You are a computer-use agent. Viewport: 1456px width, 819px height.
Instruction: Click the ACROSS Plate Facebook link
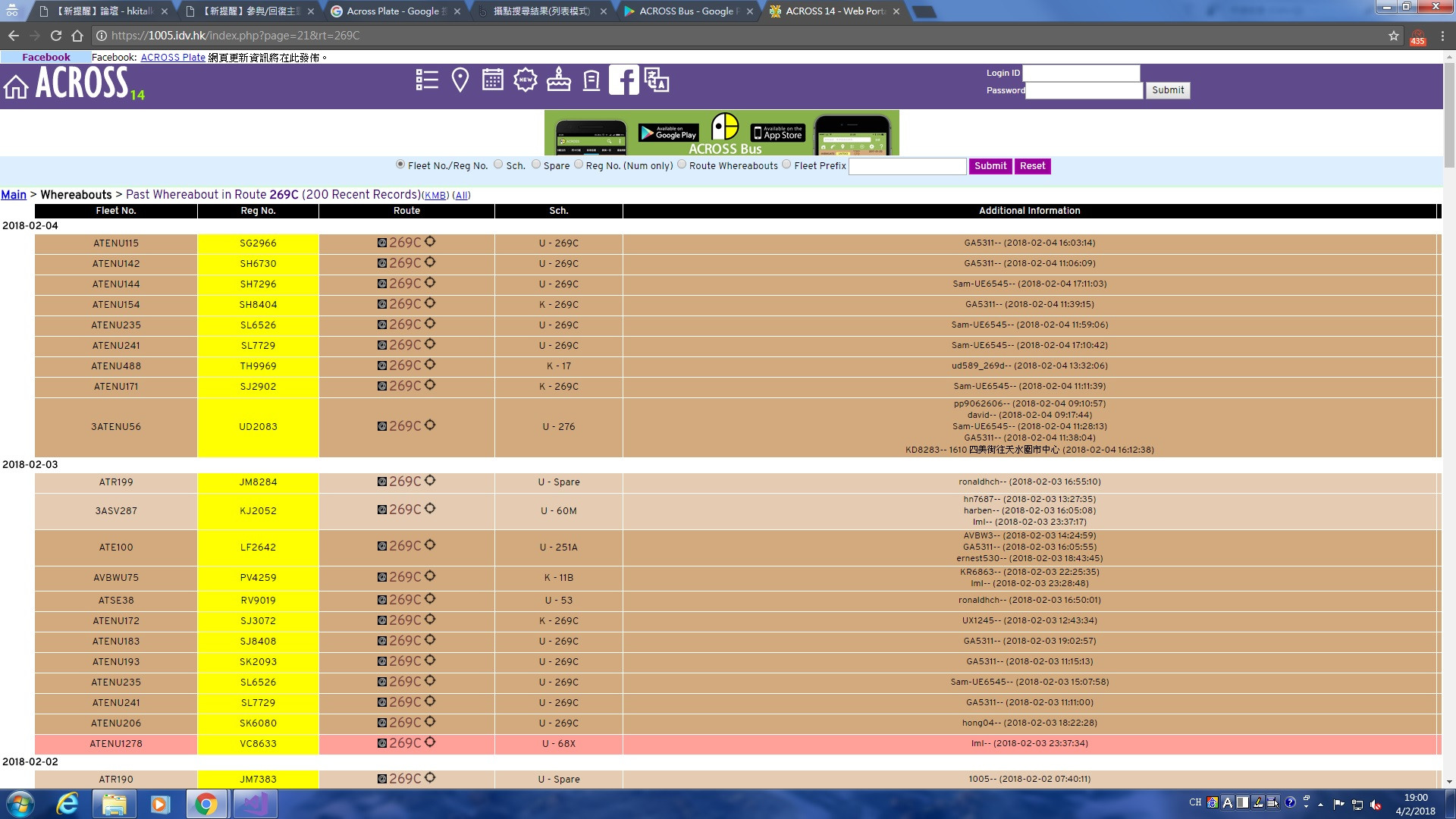point(173,58)
